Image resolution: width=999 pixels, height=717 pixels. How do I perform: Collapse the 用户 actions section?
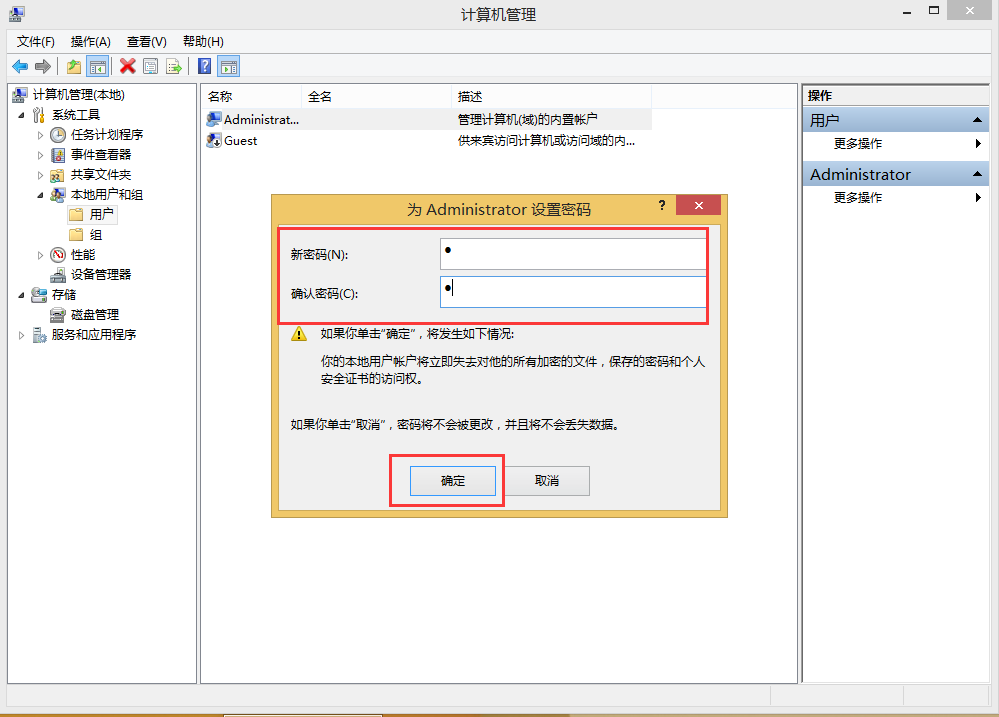click(x=977, y=120)
